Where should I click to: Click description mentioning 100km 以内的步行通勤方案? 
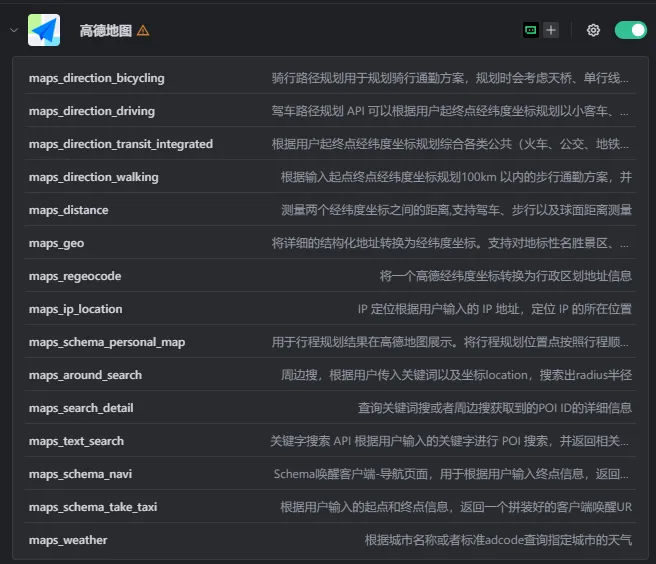point(456,177)
